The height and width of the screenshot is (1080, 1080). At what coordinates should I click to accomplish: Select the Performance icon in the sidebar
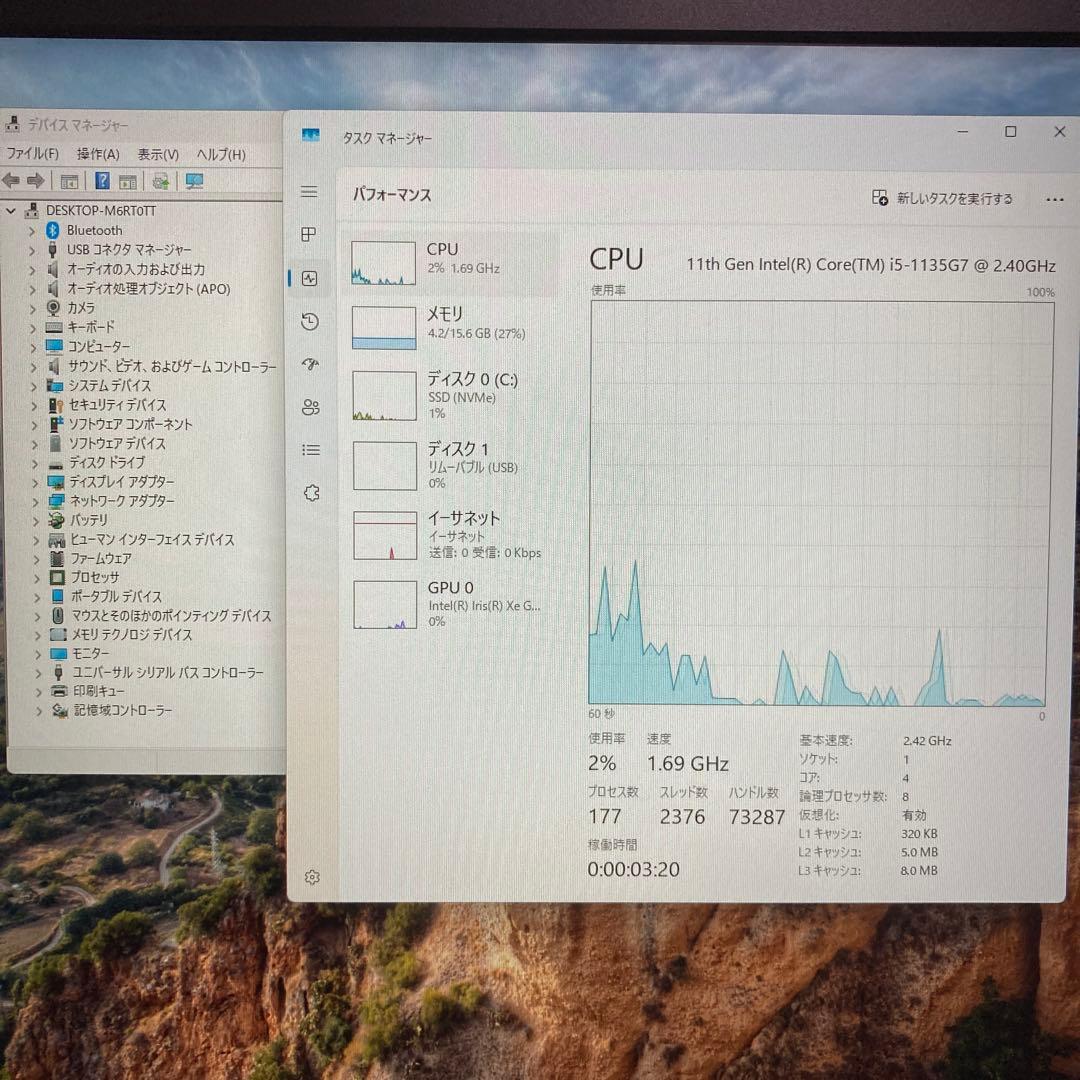tap(310, 278)
